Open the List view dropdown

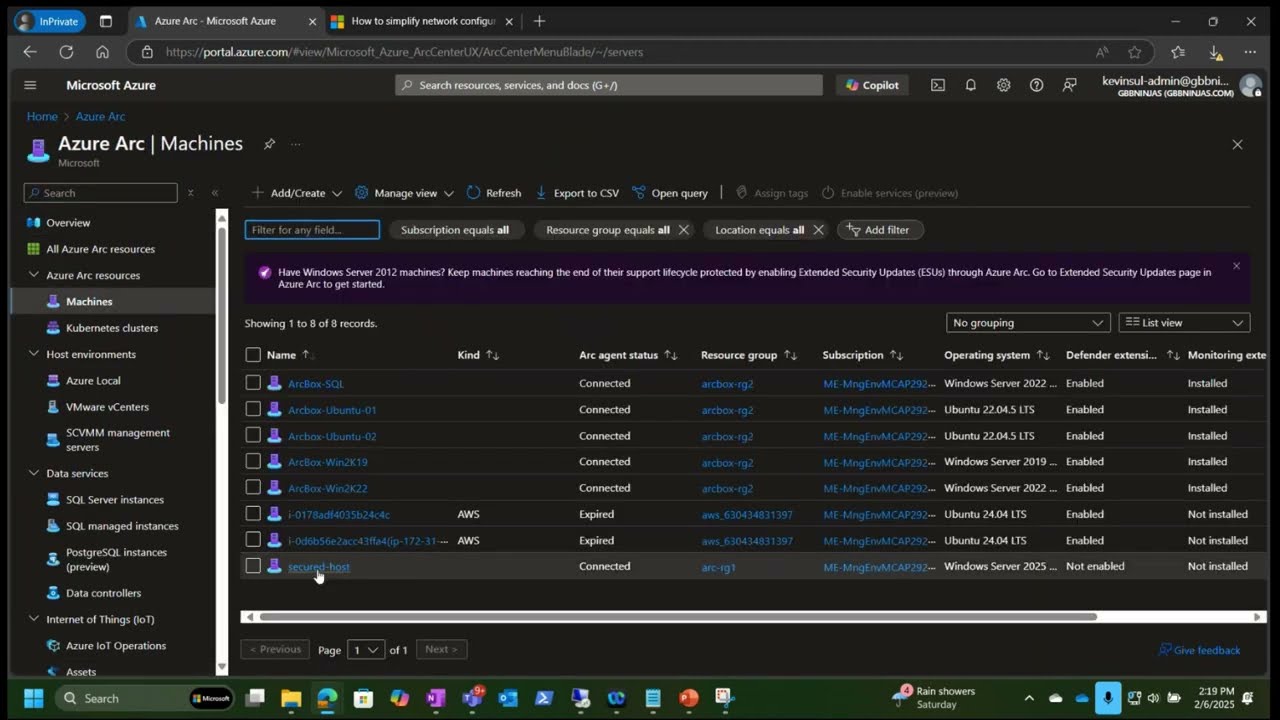pyautogui.click(x=1184, y=323)
